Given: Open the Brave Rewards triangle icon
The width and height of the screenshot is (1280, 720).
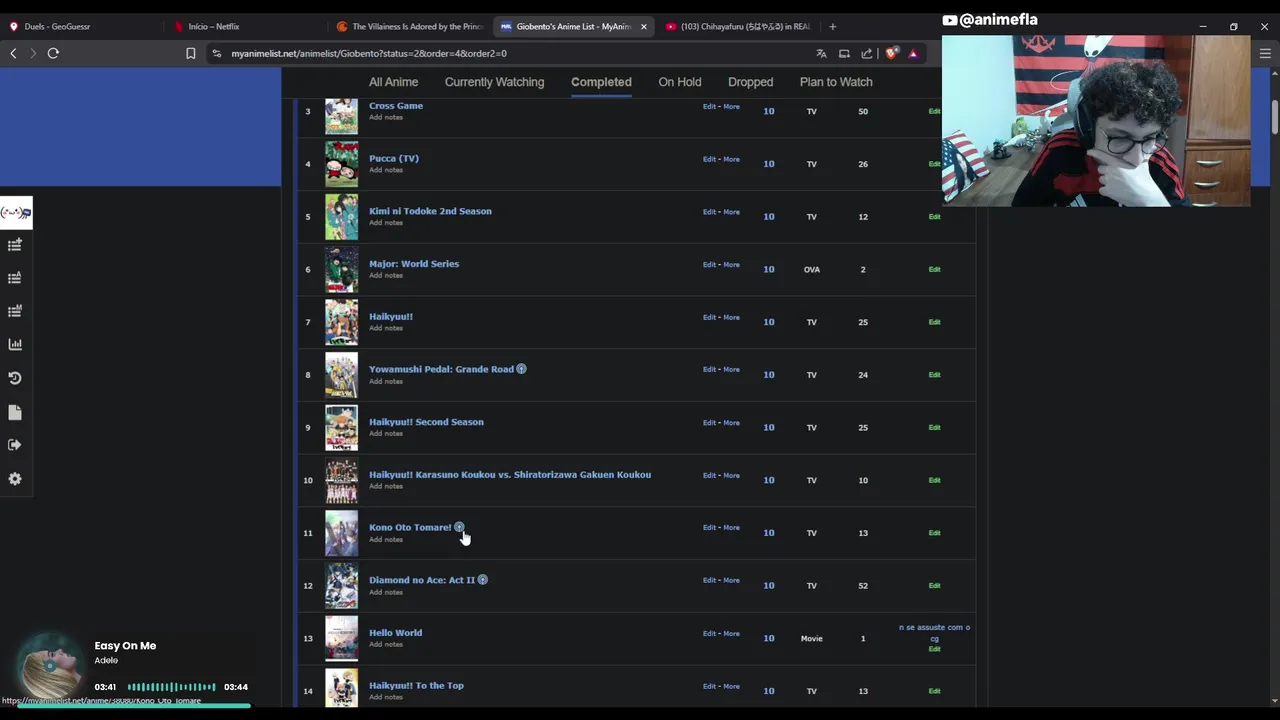Looking at the screenshot, I should click(x=913, y=53).
